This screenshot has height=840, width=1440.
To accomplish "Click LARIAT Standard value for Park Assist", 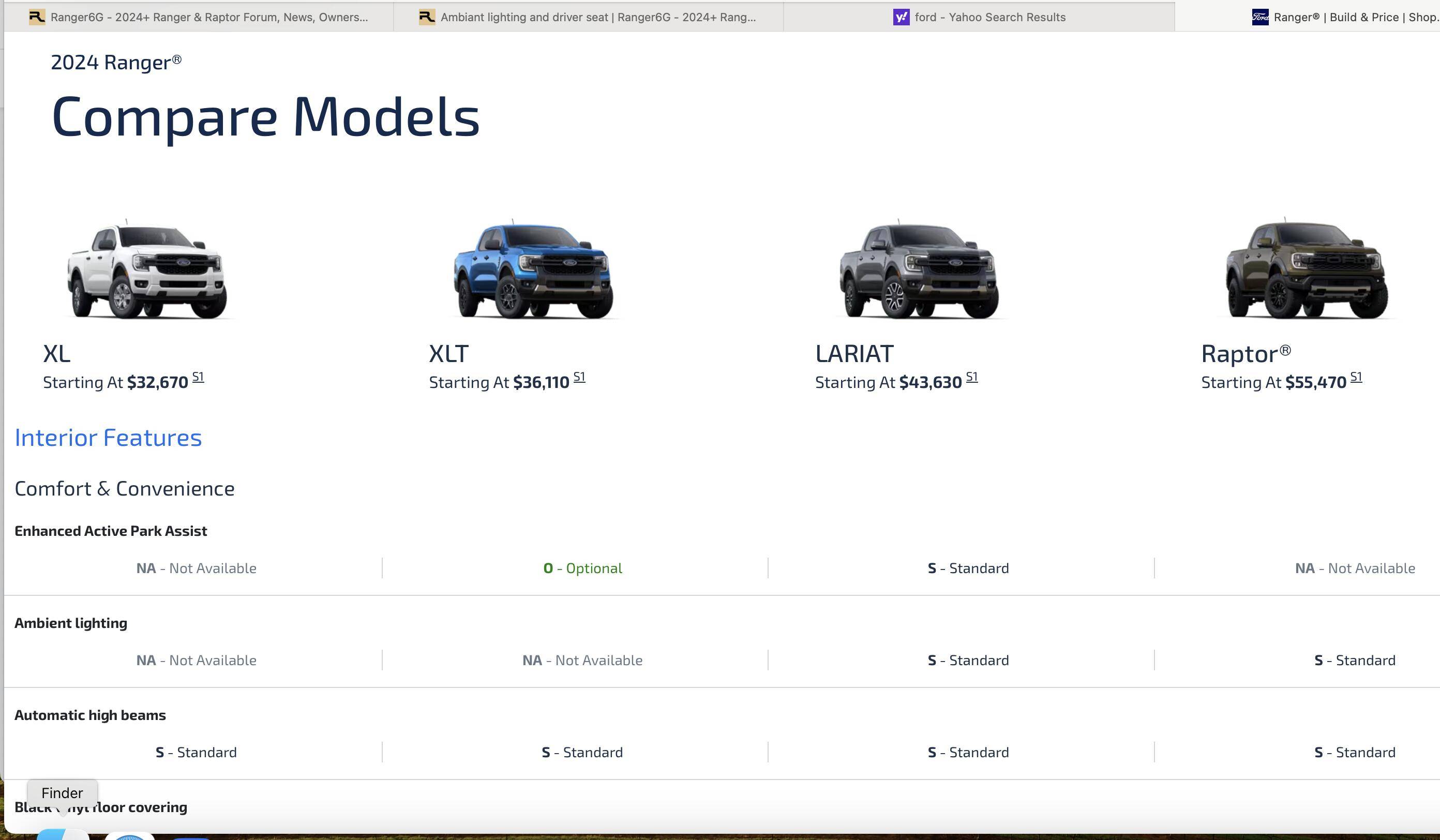I will (969, 568).
